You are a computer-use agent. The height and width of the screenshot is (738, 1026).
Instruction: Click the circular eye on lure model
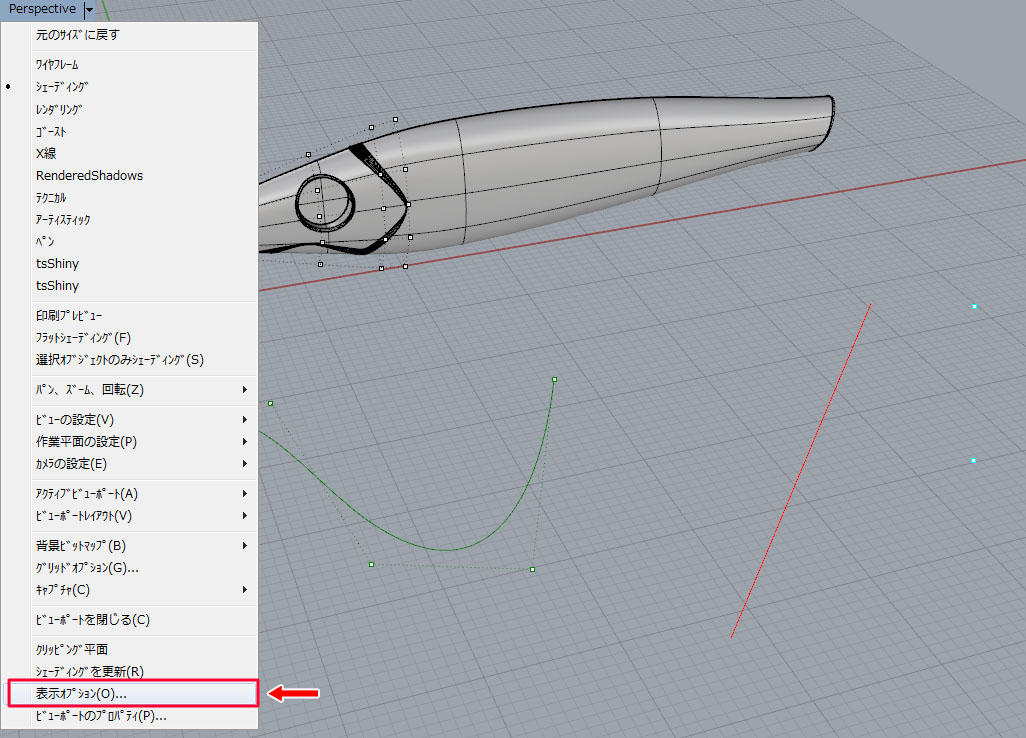325,202
